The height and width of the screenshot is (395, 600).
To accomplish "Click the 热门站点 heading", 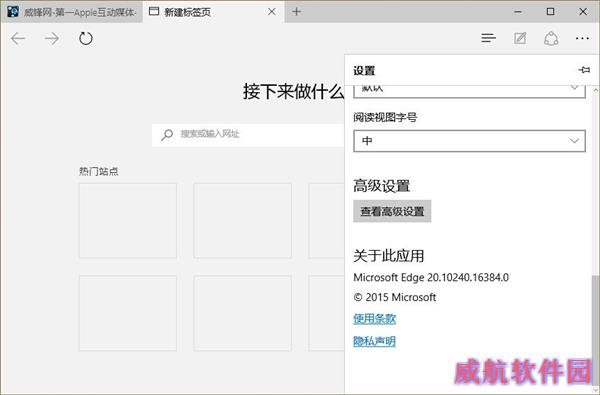I will tap(99, 171).
